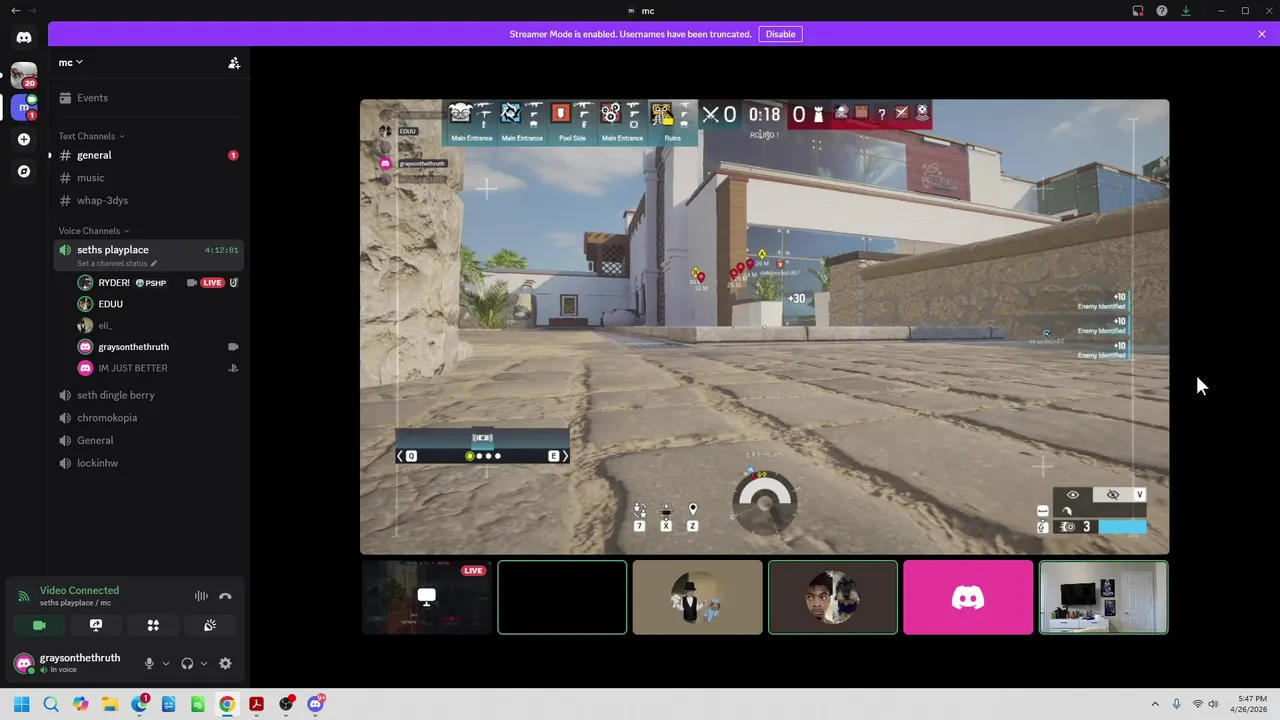Show hidden system tray icons chevron
The height and width of the screenshot is (720, 1280).
point(1155,704)
